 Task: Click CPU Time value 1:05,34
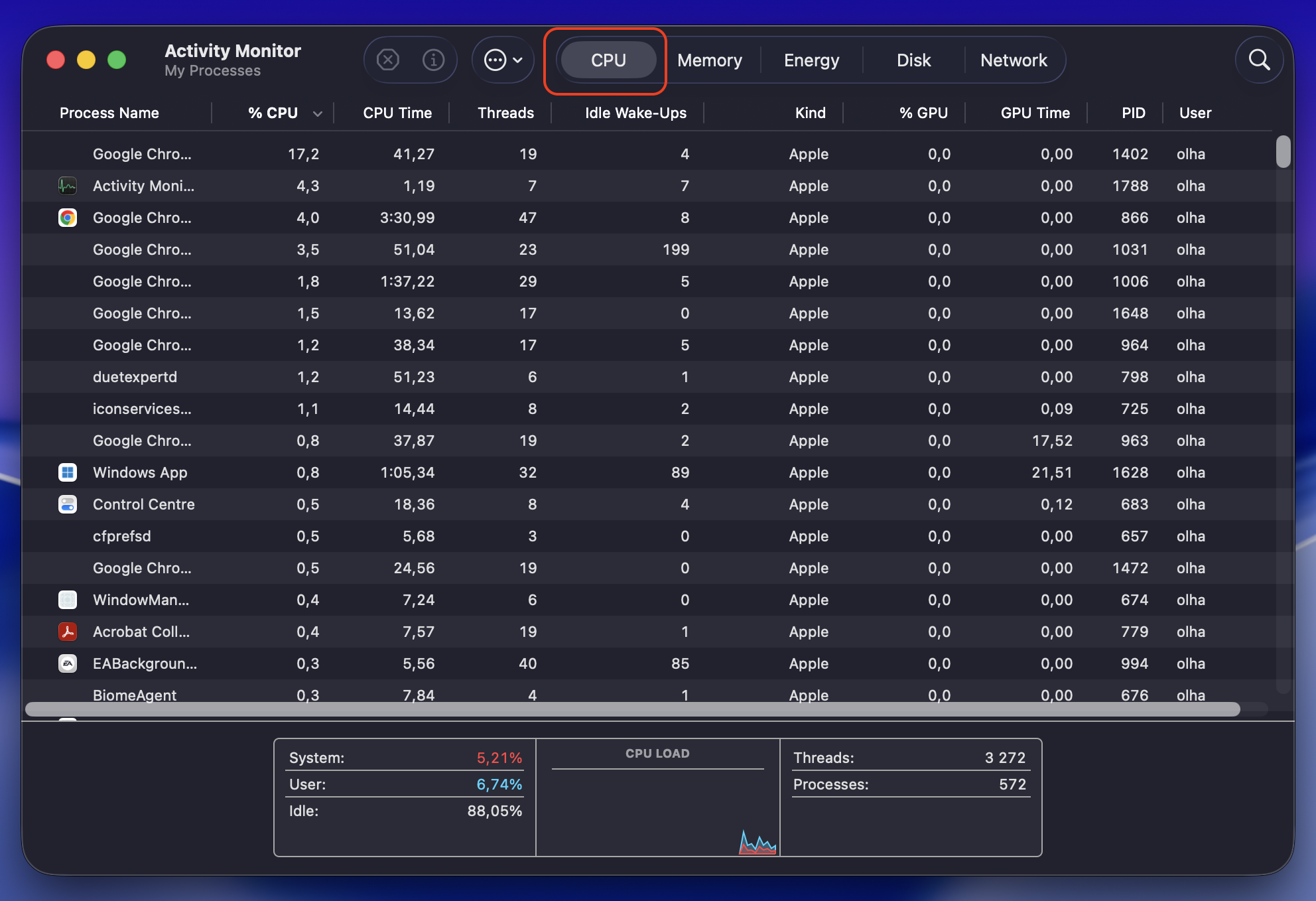[407, 472]
